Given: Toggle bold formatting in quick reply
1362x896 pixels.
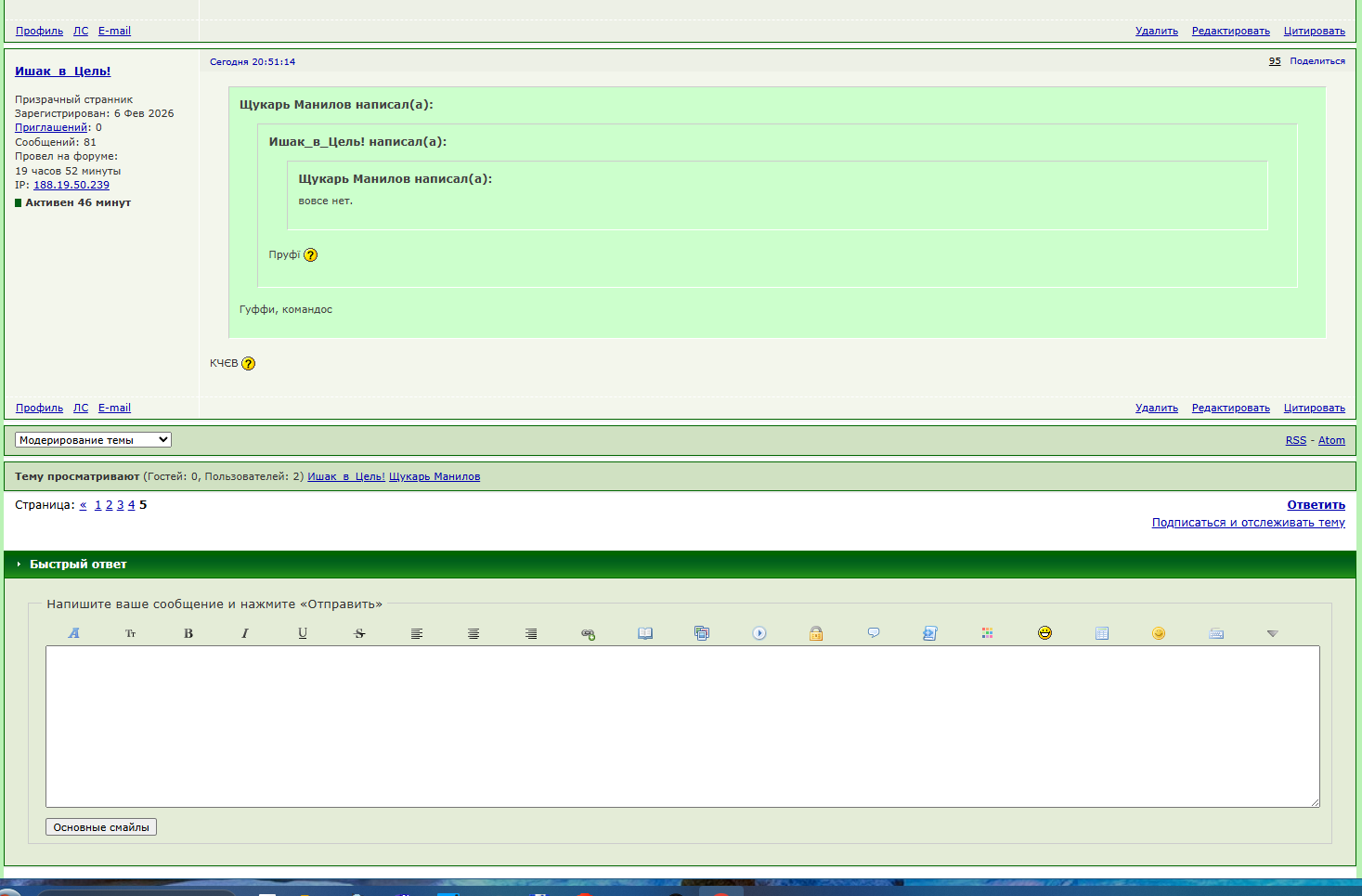Looking at the screenshot, I should [x=188, y=633].
